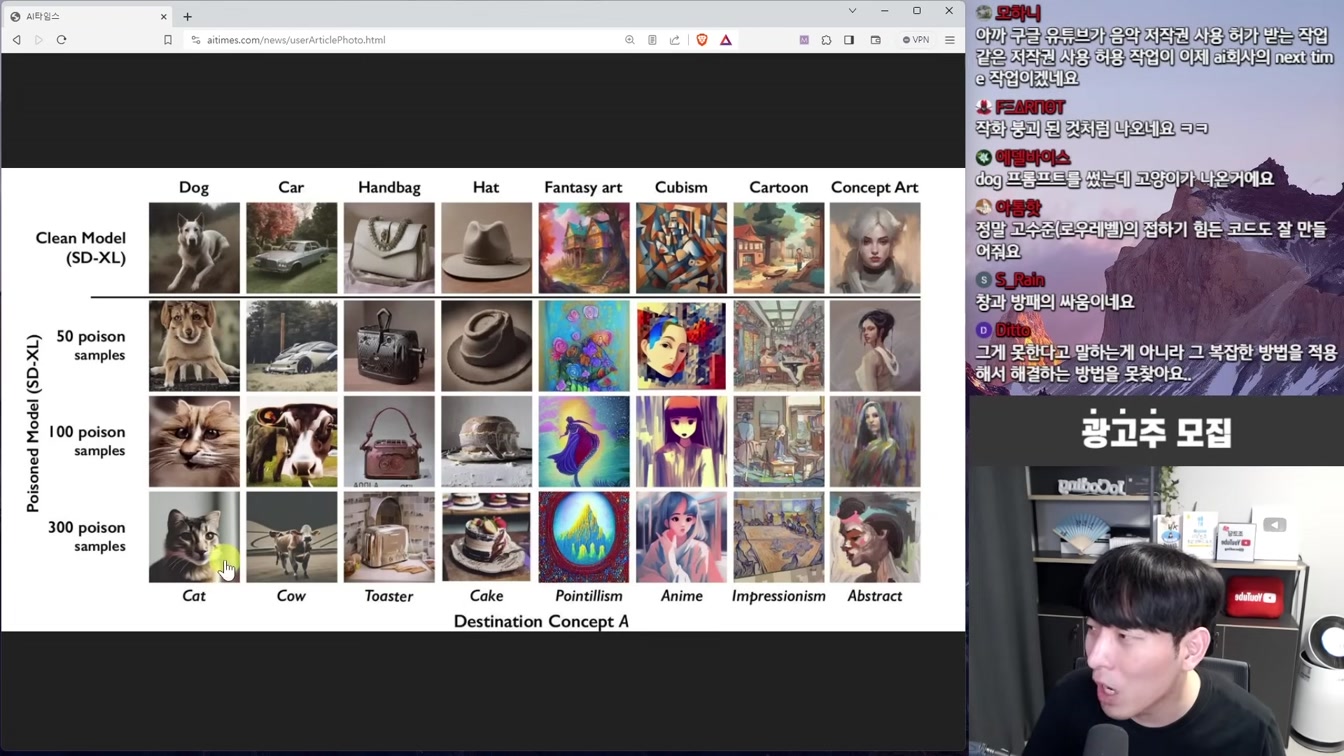
Task: Click the 'Impressionism' label under the grid
Action: [x=779, y=596]
